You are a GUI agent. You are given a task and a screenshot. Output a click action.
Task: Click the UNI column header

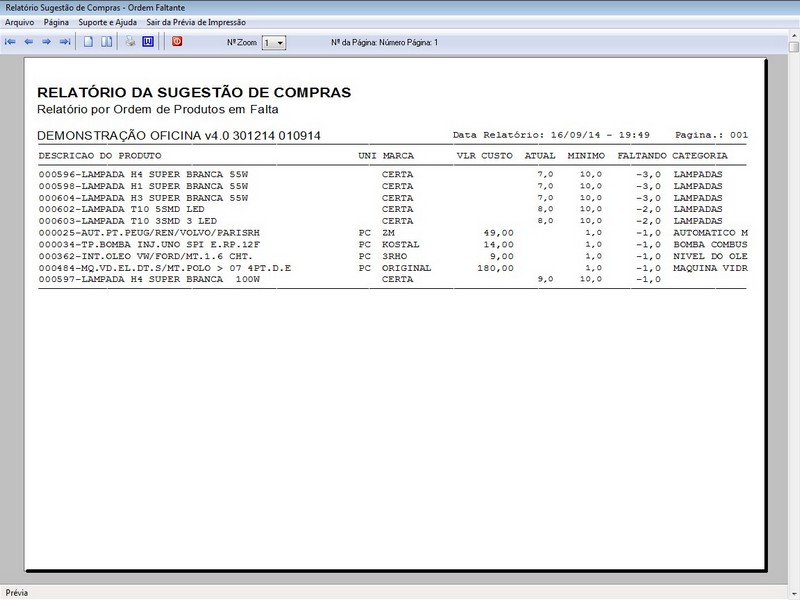coord(367,156)
